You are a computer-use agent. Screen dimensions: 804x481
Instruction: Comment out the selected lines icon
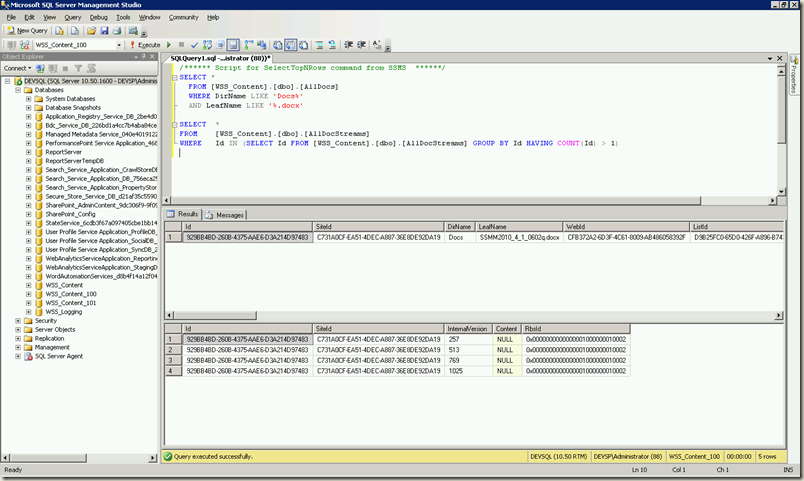click(x=319, y=45)
